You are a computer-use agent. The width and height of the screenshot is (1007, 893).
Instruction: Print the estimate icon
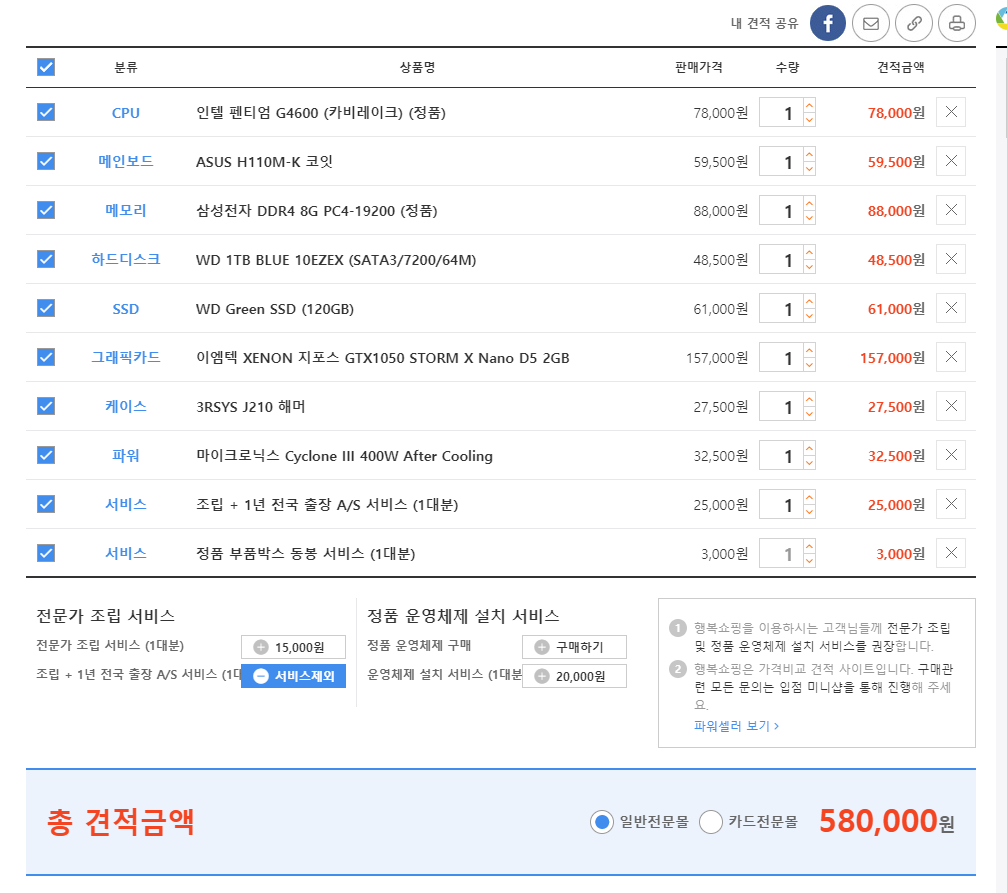957,23
